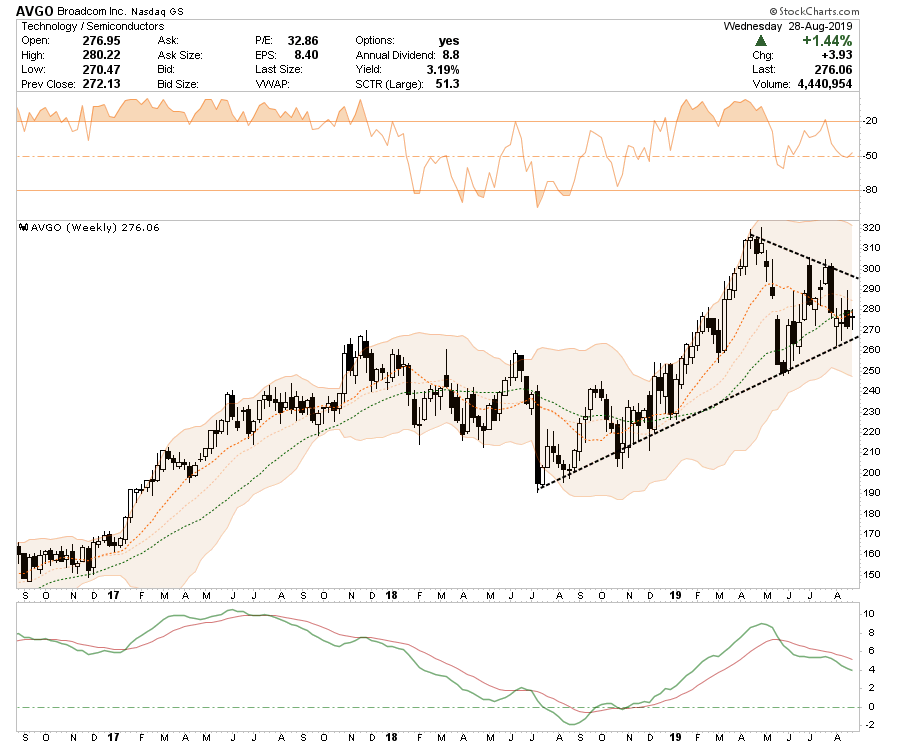Click the 320 price axis label
This screenshot has width=900, height=746.
[871, 228]
